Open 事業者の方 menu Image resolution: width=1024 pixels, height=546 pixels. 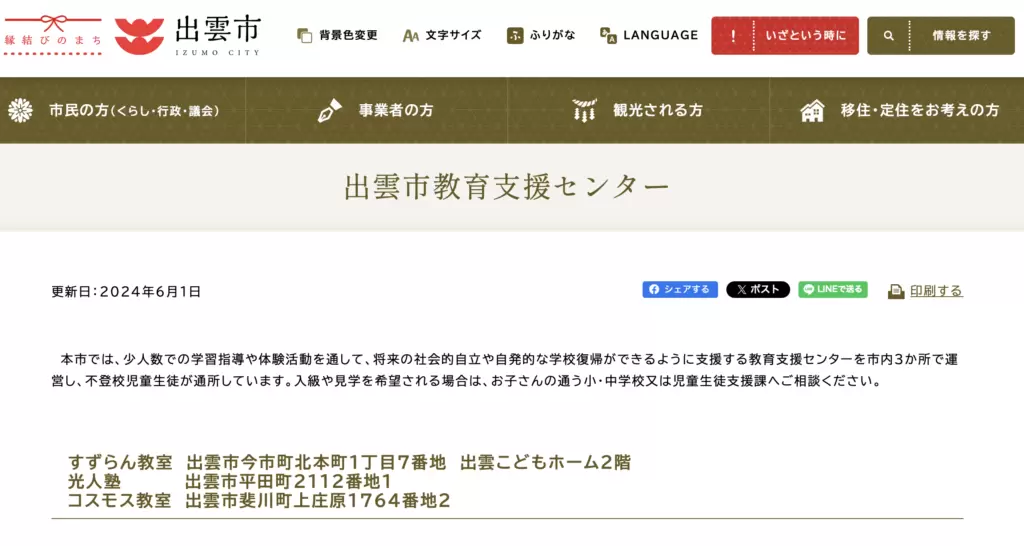click(x=376, y=110)
